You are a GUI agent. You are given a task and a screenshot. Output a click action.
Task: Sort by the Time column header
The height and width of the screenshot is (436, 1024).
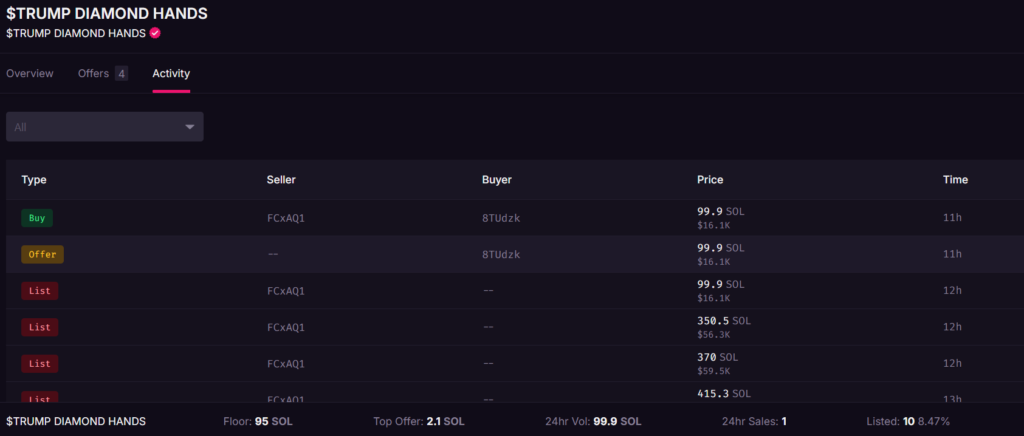[x=955, y=180]
